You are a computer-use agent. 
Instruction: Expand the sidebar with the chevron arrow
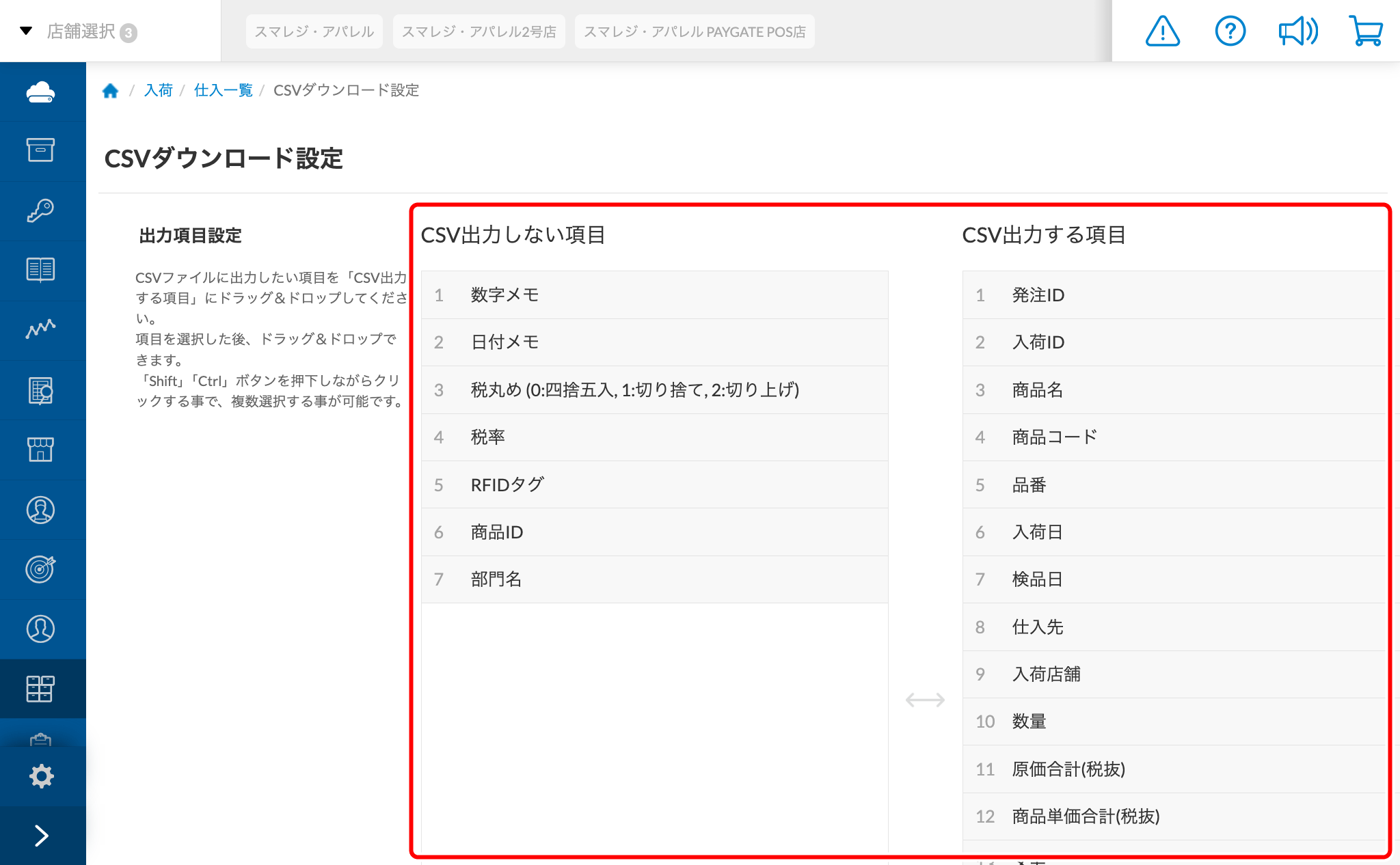coord(41,835)
